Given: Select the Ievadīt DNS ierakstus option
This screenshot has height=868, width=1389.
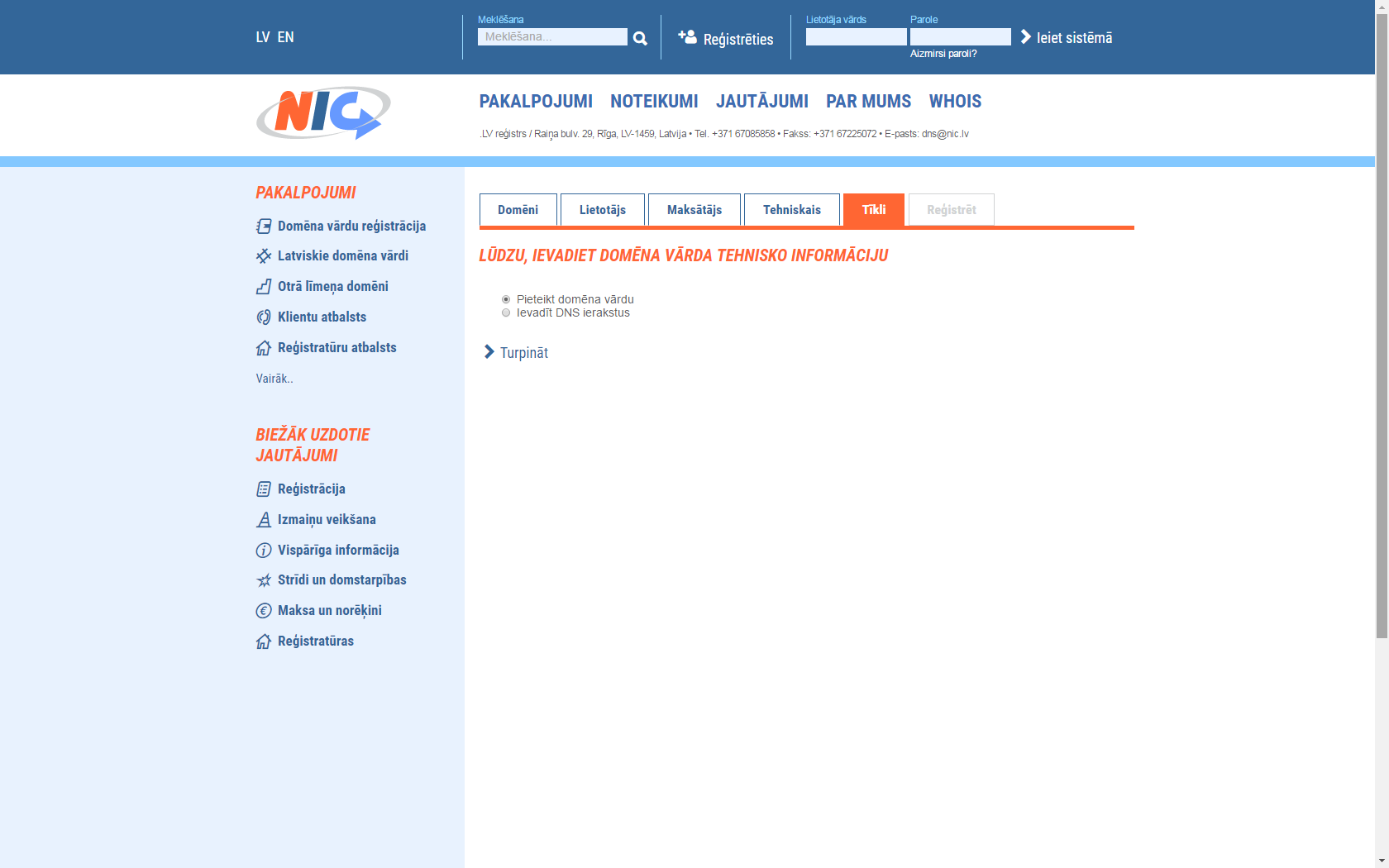Looking at the screenshot, I should [x=506, y=312].
